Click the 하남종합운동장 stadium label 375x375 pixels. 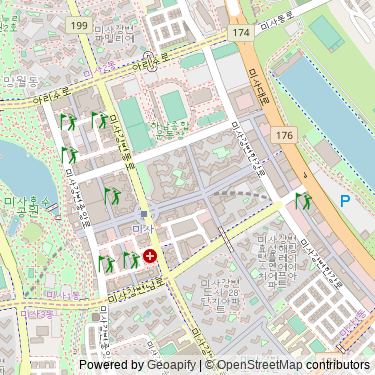pos(167,130)
